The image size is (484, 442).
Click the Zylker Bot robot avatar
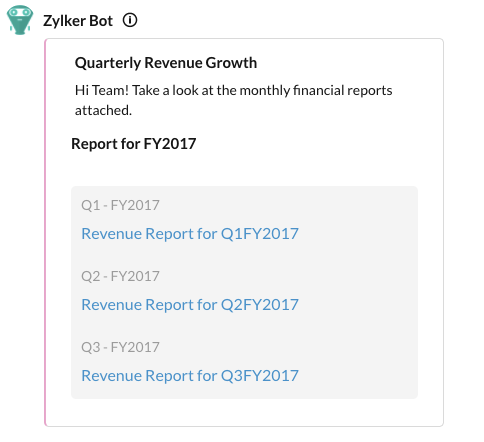tap(20, 20)
